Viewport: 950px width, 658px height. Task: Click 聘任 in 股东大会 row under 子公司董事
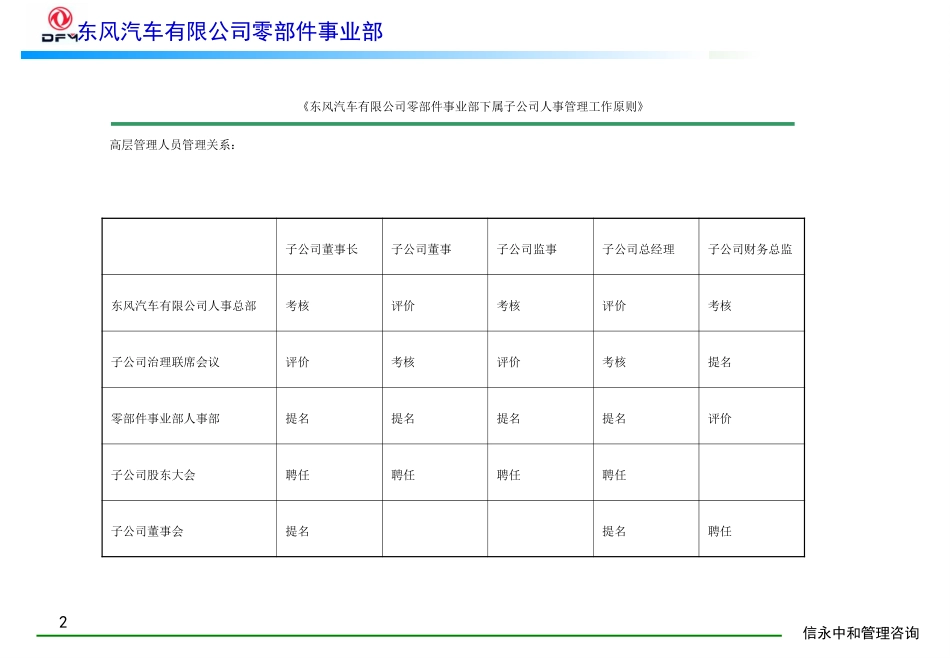[403, 474]
